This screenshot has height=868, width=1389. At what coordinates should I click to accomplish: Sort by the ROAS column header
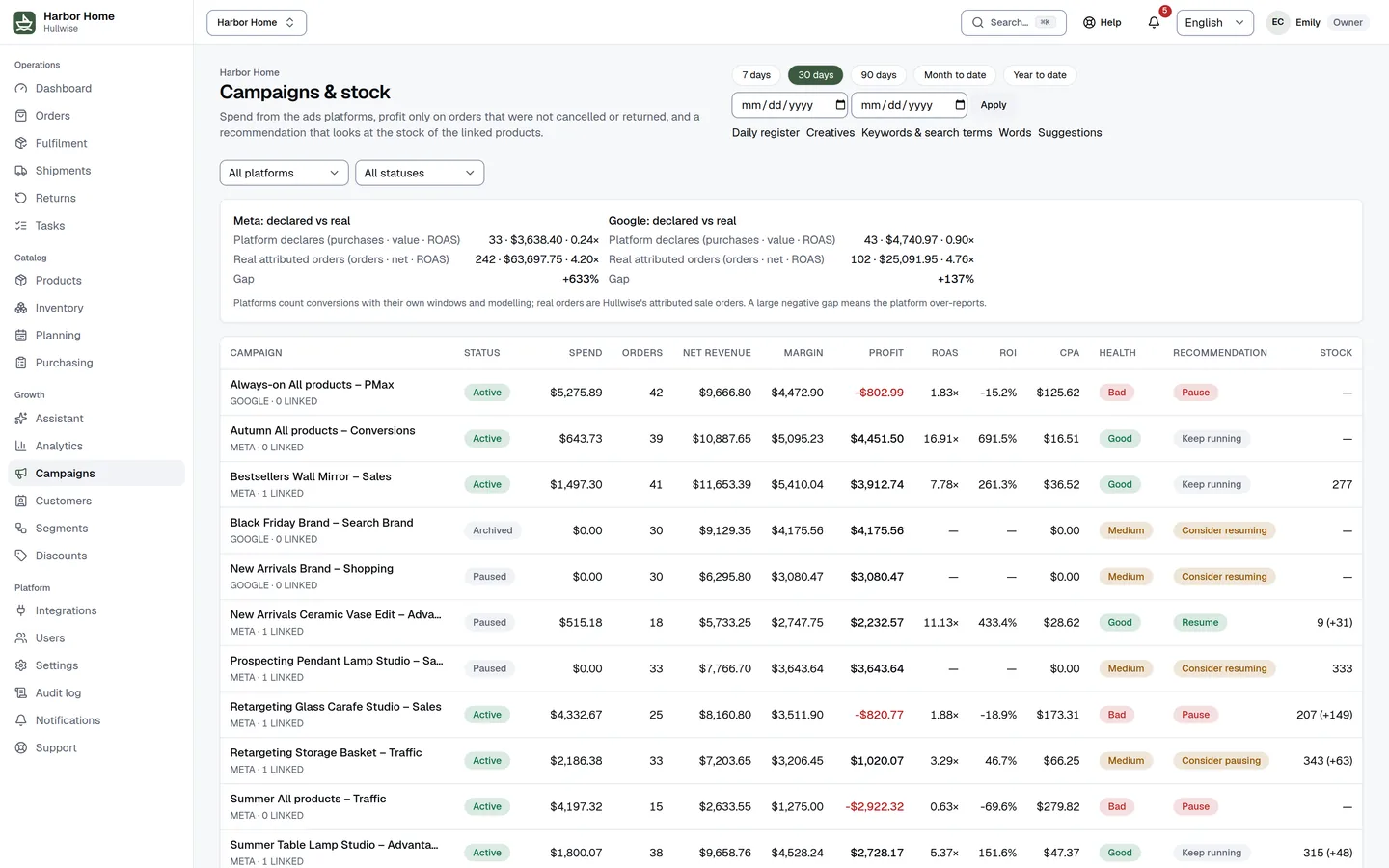(945, 353)
